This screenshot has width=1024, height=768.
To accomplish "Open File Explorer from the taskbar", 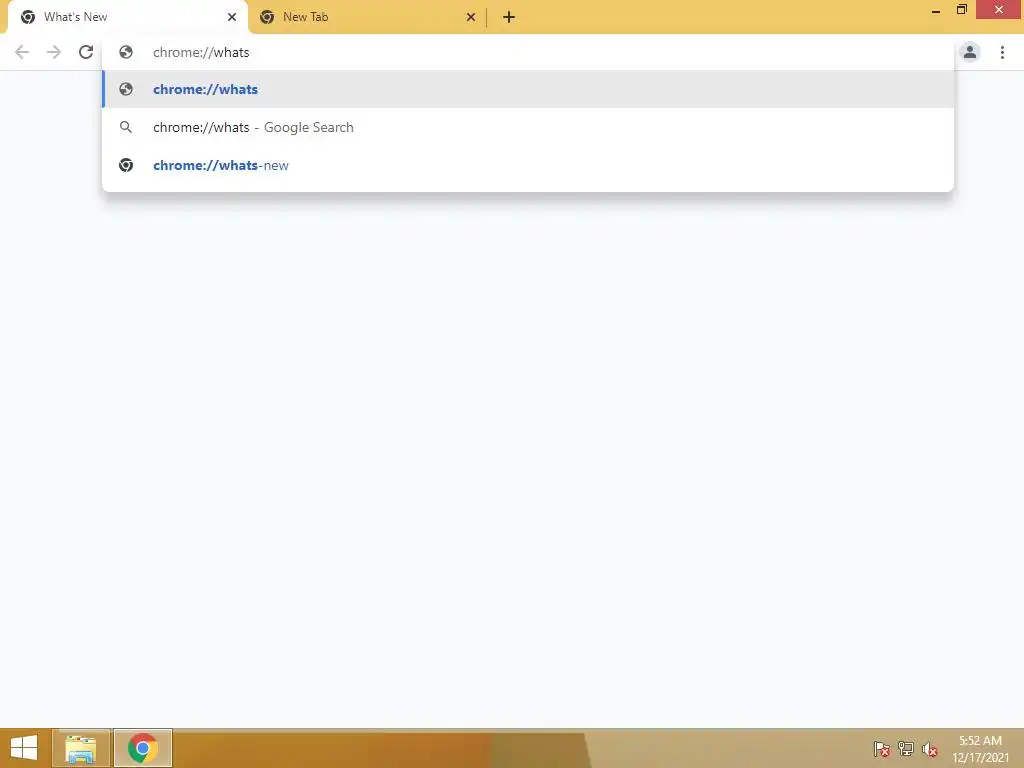I will [81, 748].
